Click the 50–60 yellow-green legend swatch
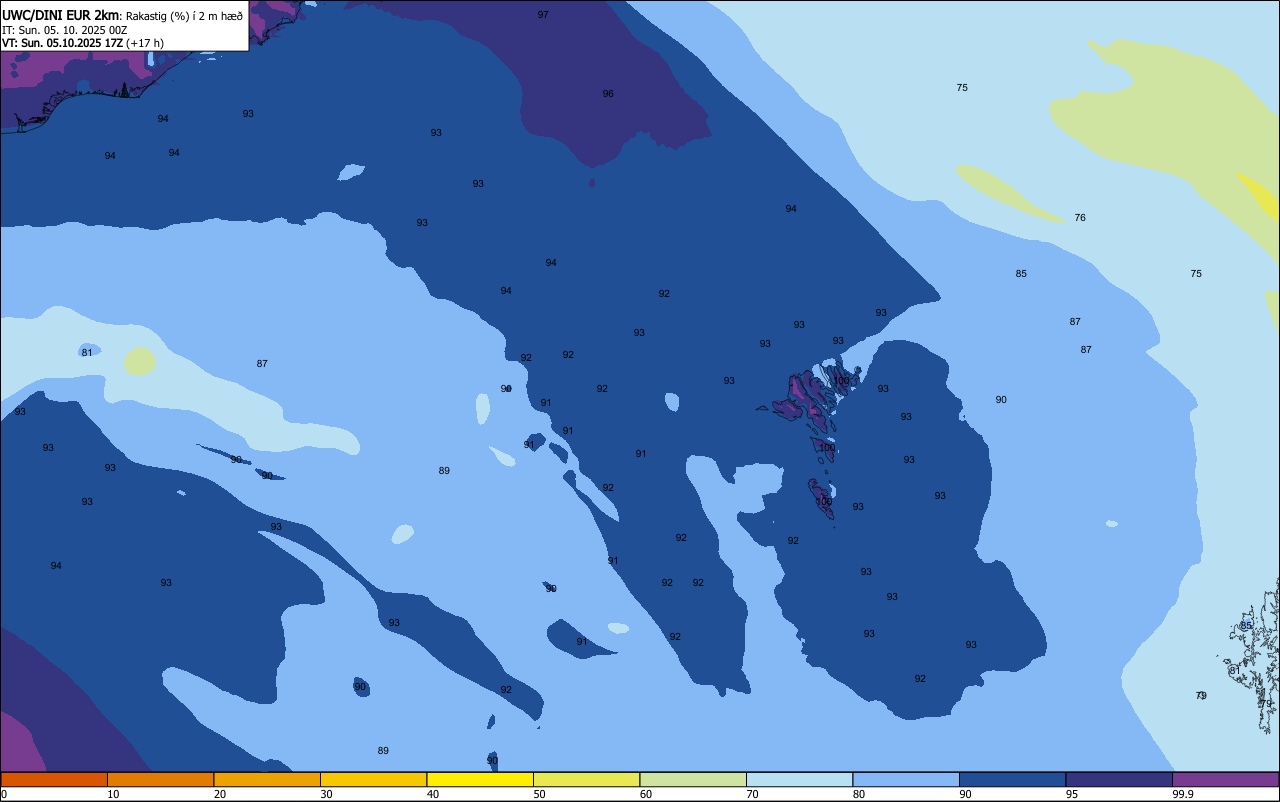 (x=586, y=779)
